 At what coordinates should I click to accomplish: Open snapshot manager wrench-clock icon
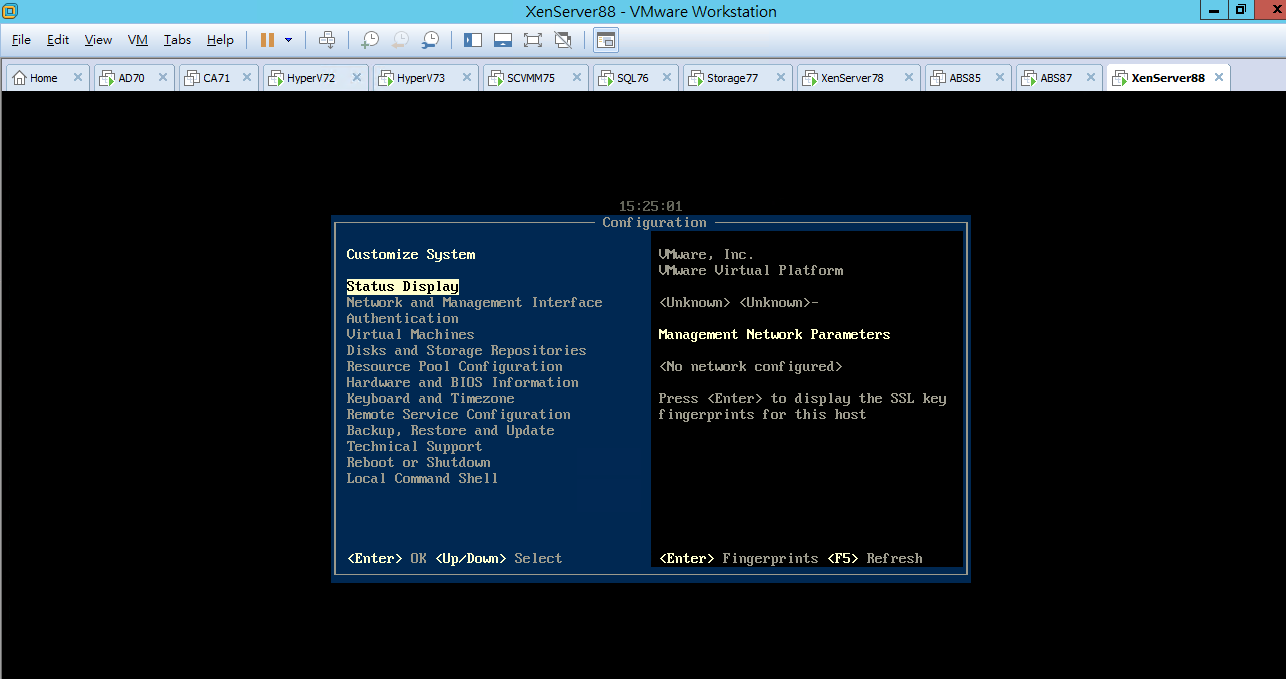coord(430,40)
